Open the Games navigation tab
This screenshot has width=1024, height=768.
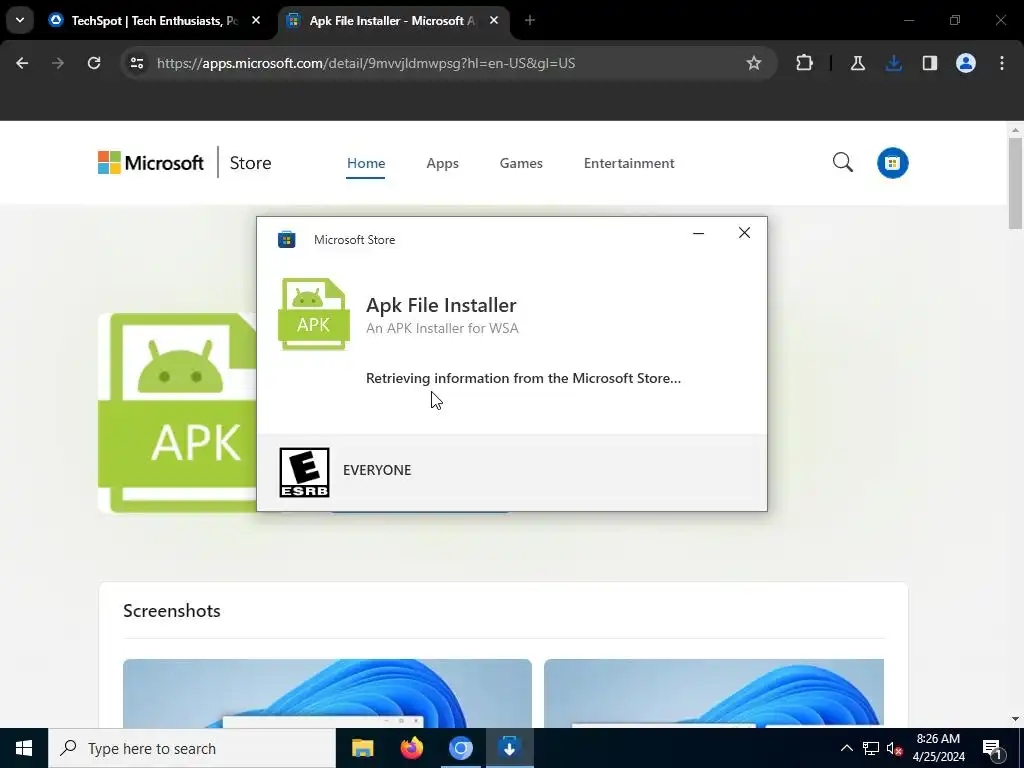(x=521, y=163)
